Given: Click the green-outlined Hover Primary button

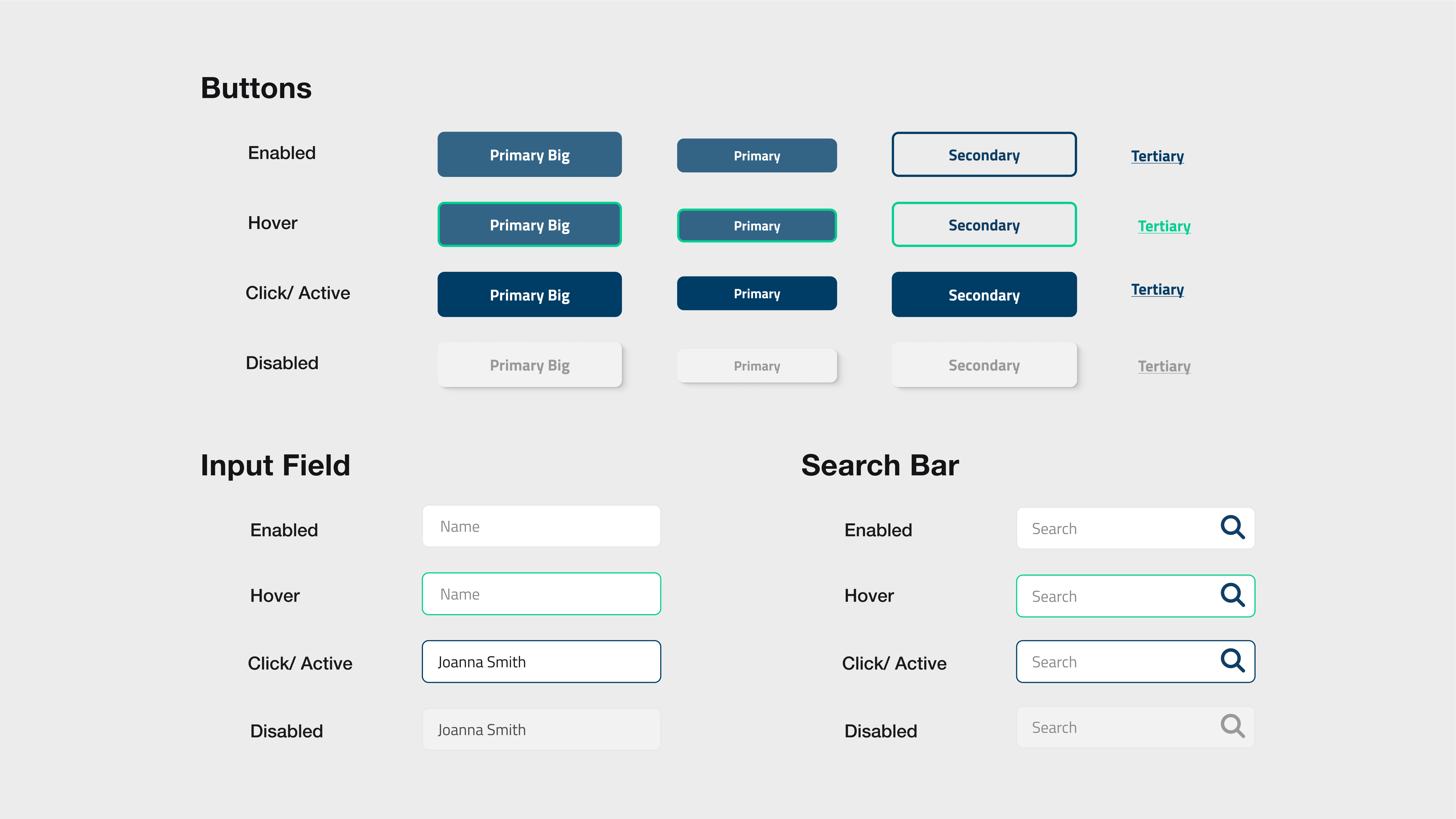Looking at the screenshot, I should [x=757, y=225].
